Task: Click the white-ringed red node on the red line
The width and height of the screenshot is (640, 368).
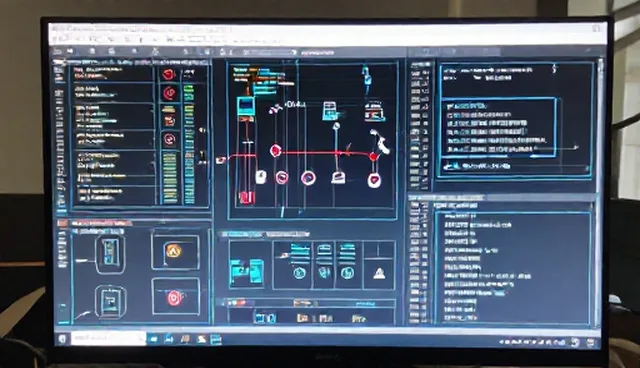Action: point(276,151)
